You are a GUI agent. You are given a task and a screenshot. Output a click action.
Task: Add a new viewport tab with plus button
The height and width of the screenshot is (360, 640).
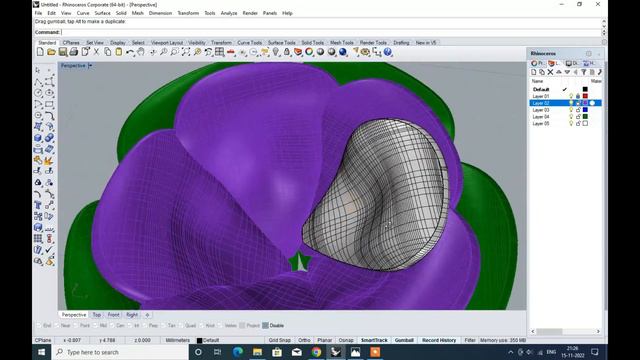(x=147, y=315)
